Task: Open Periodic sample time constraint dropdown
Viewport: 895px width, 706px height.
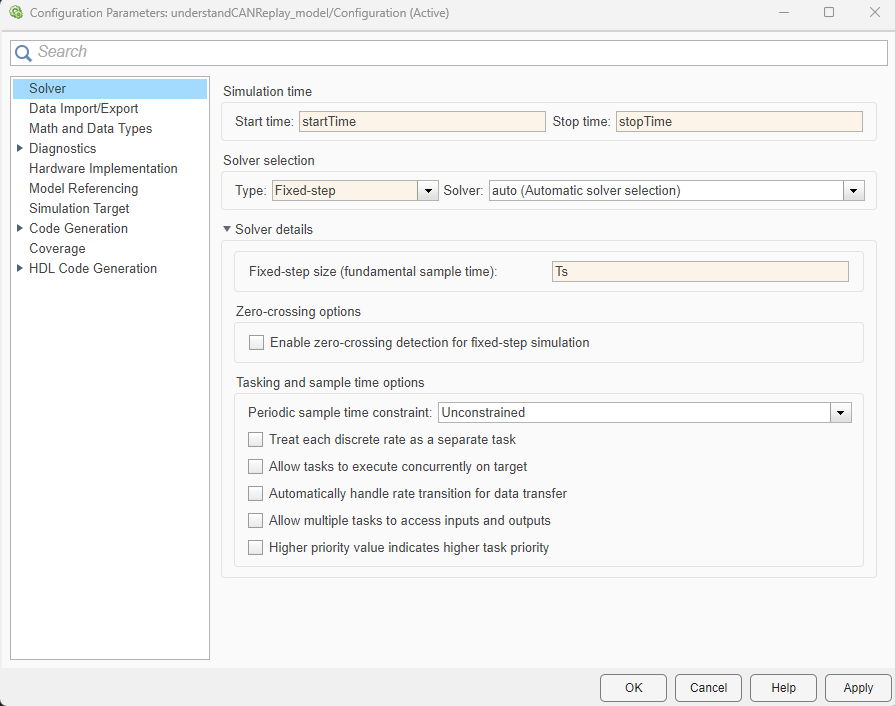Action: 841,413
